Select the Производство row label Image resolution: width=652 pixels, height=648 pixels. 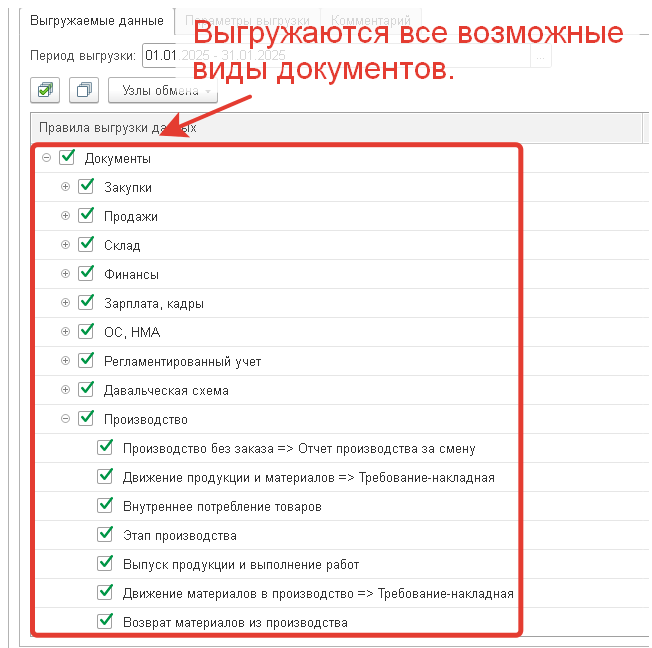[x=146, y=419]
